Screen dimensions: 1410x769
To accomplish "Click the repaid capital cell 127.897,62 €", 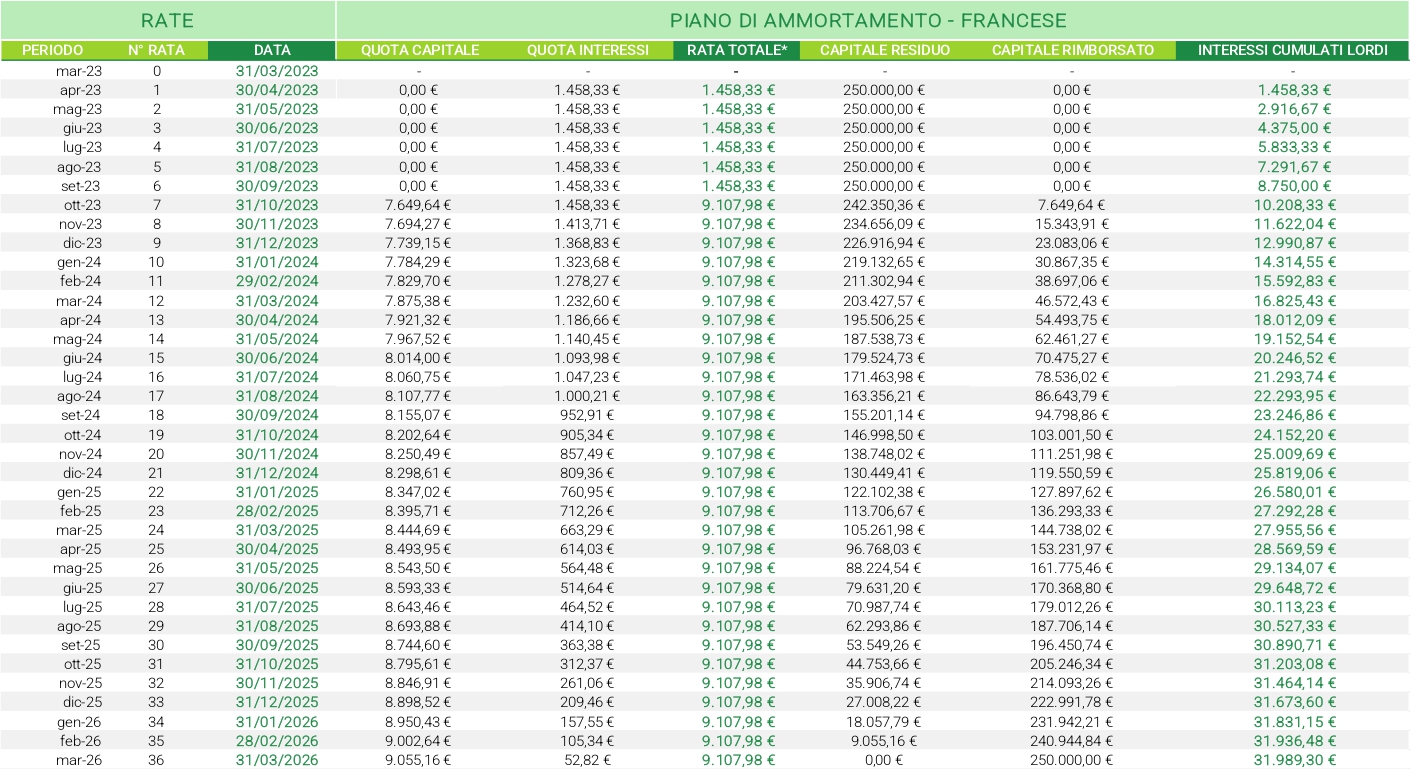I will pyautogui.click(x=1072, y=492).
